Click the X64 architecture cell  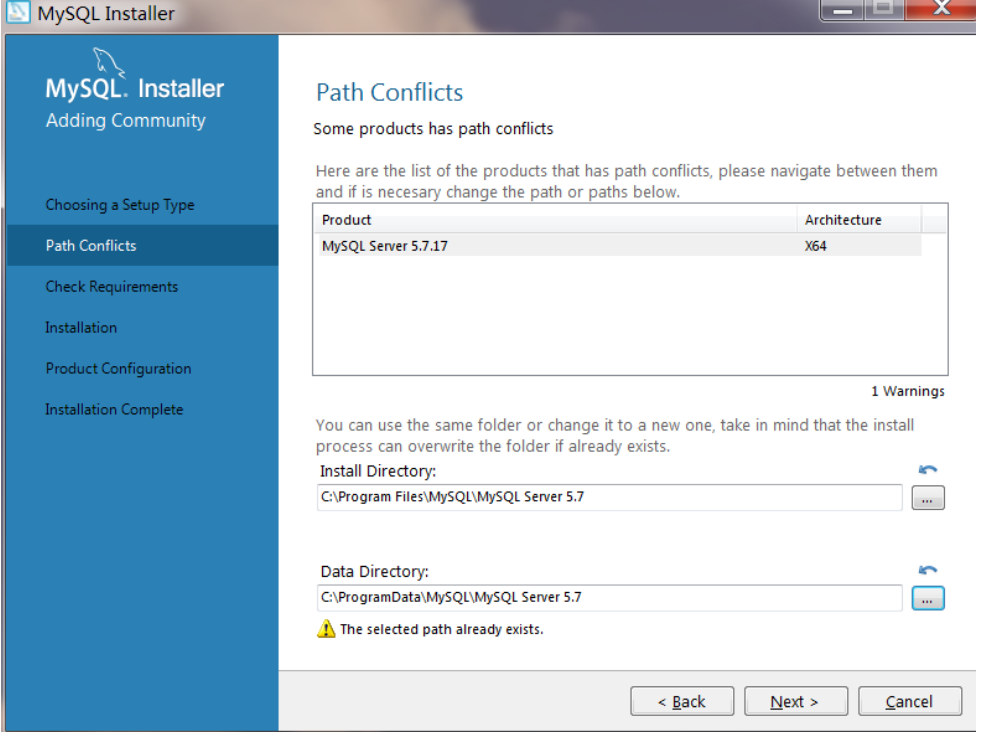pos(815,246)
